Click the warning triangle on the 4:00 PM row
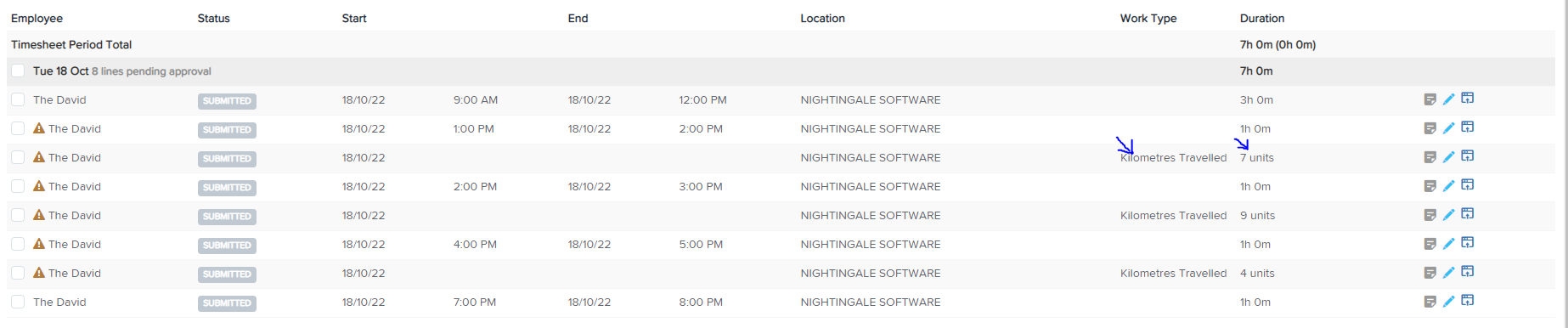Screen dimensions: 1568x328 pyautogui.click(x=39, y=244)
